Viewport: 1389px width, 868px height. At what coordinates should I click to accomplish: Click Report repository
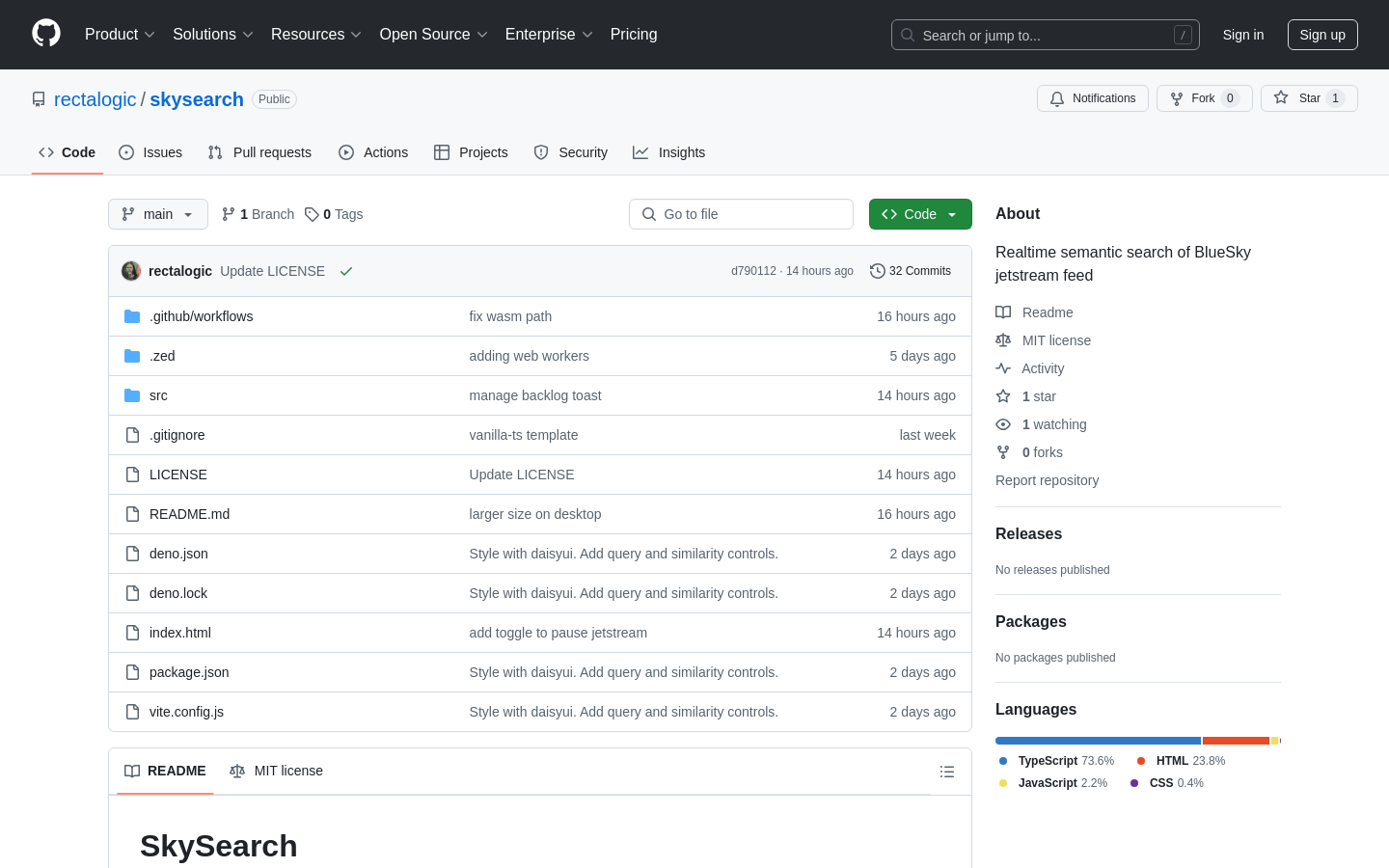tap(1047, 480)
